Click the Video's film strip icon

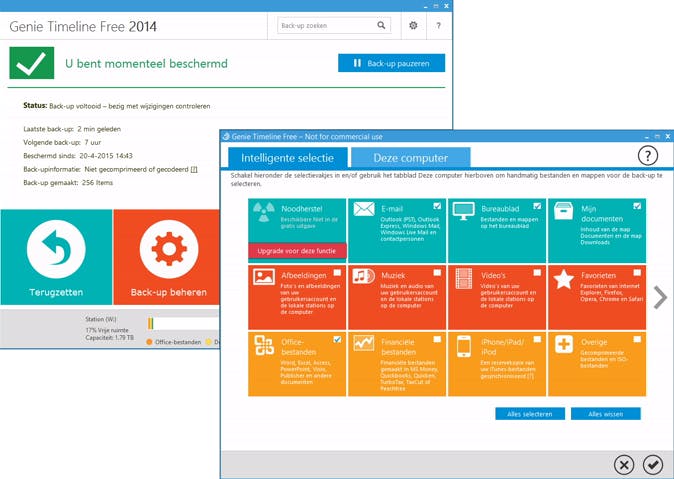[x=463, y=279]
